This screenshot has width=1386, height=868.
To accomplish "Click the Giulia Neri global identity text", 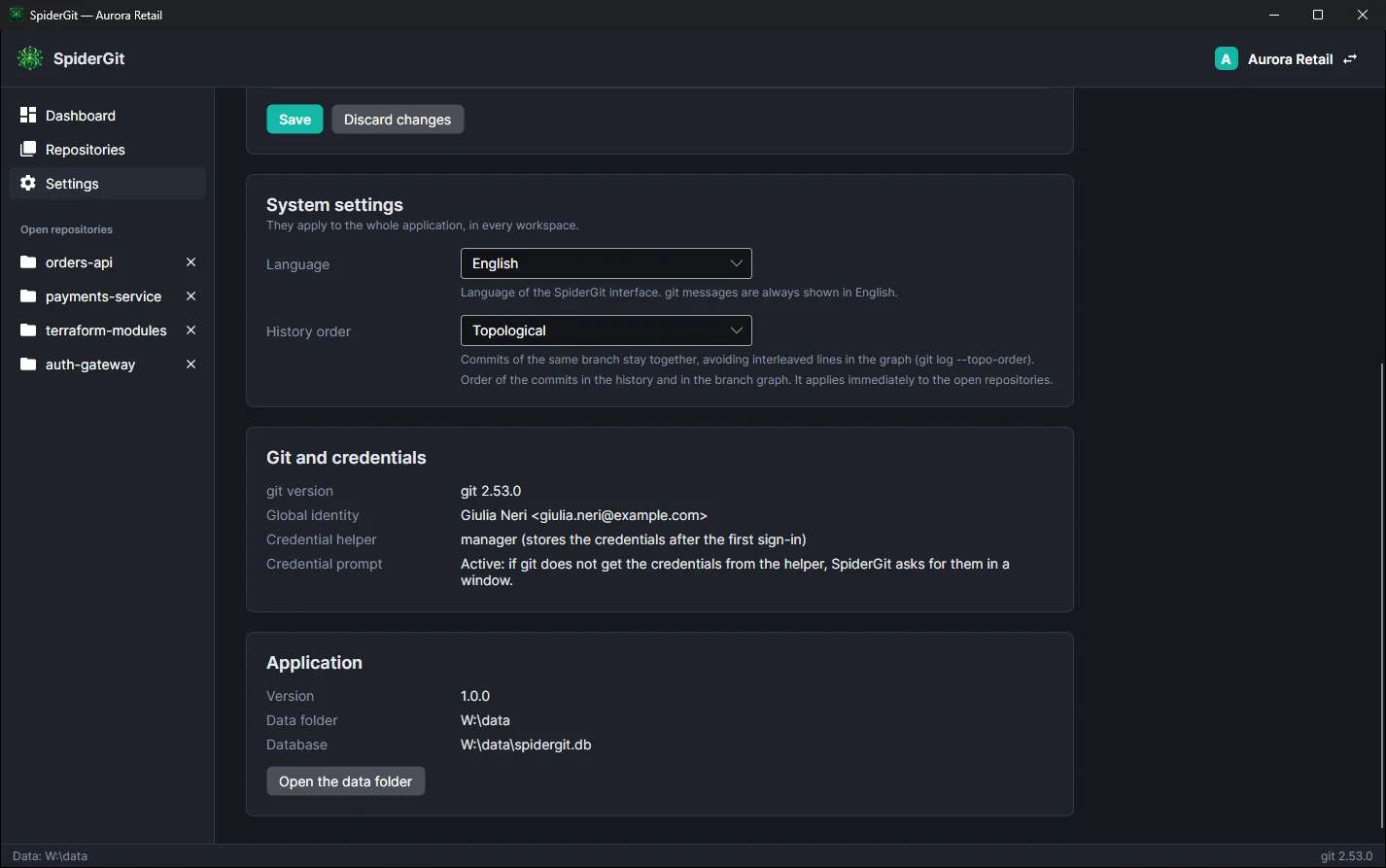I will click(x=584, y=515).
